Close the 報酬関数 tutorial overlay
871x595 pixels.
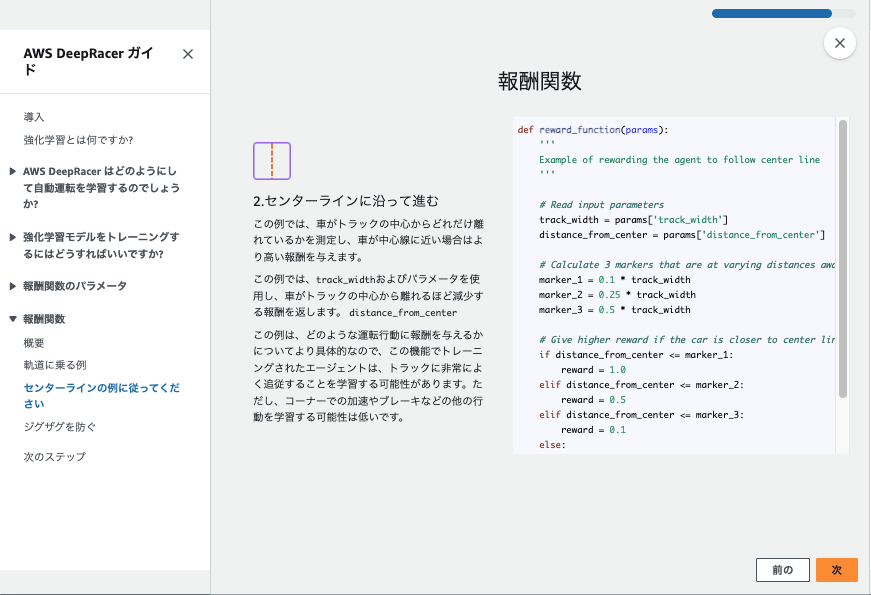(840, 43)
